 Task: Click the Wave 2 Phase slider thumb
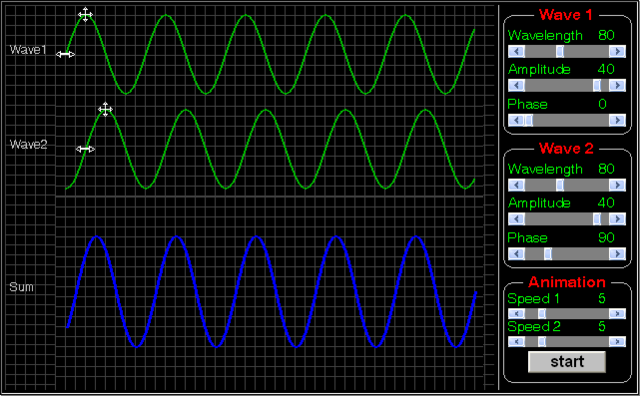point(548,254)
